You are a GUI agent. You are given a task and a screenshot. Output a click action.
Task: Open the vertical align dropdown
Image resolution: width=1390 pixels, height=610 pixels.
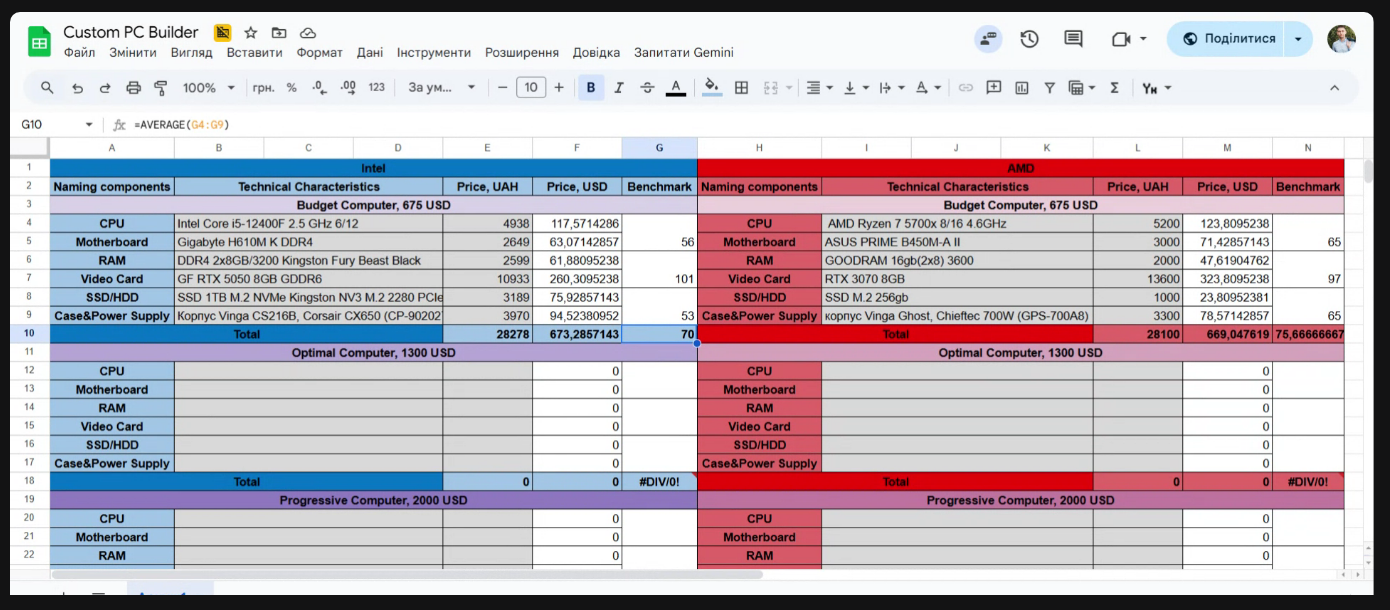click(x=855, y=88)
